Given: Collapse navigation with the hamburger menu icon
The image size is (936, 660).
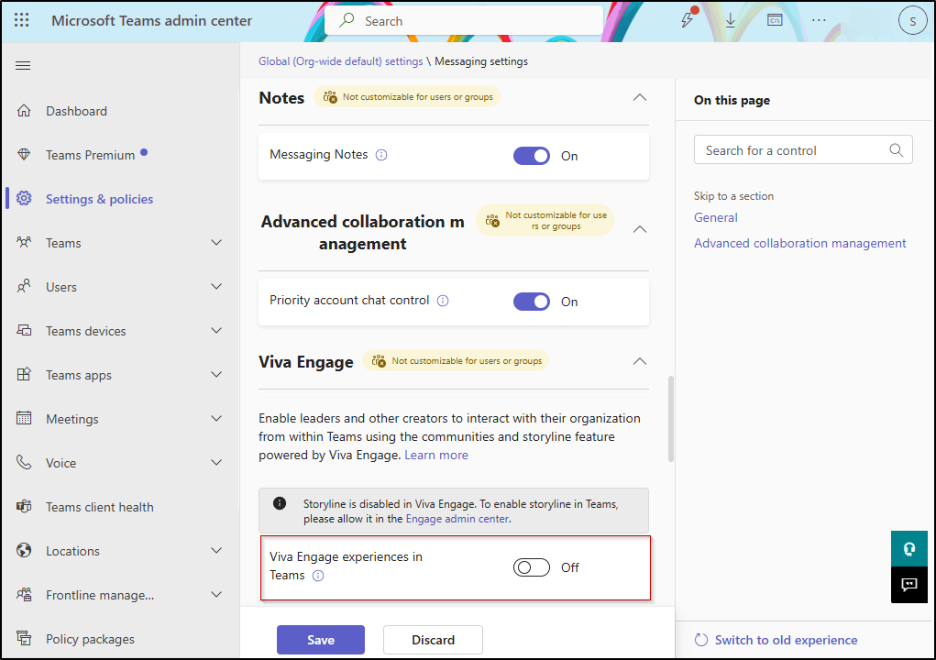Looking at the screenshot, I should click(x=23, y=66).
